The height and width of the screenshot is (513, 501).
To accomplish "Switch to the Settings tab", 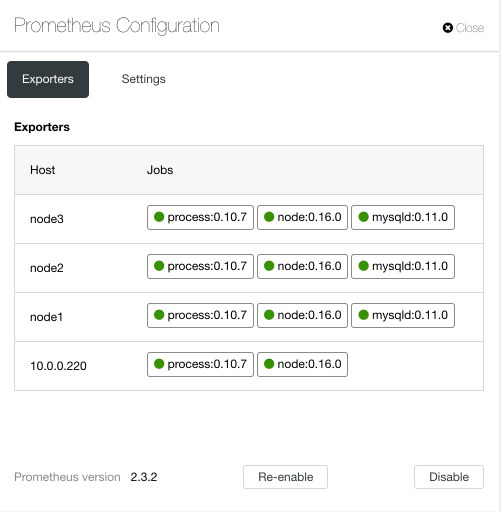I will pyautogui.click(x=144, y=79).
